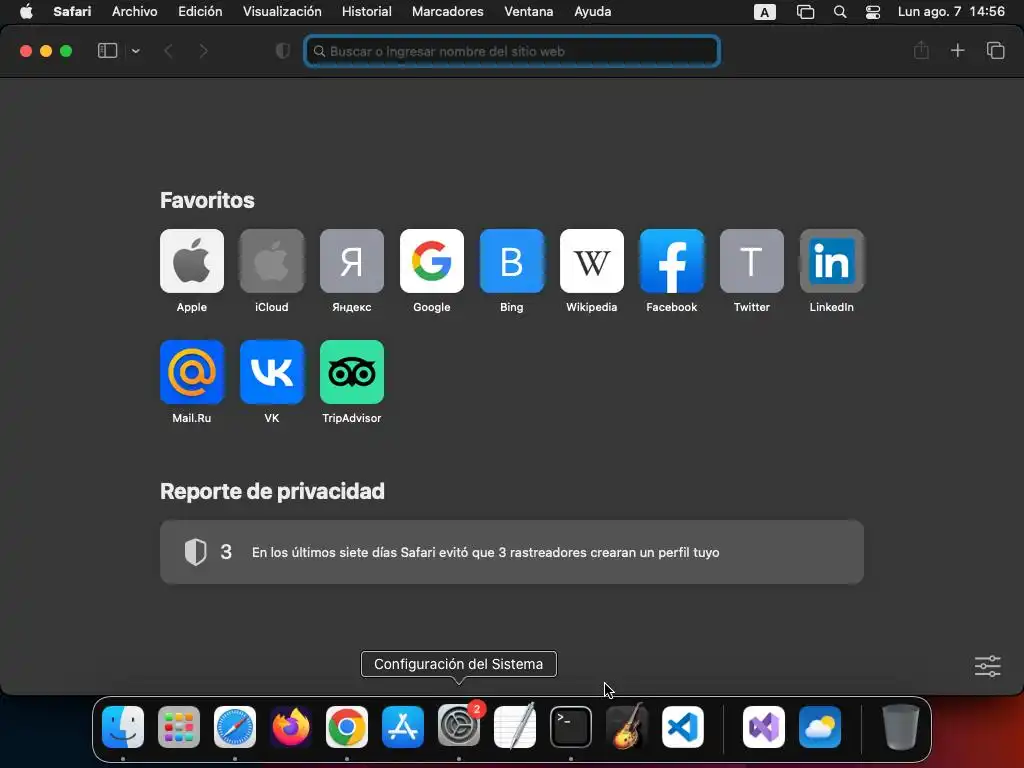Open the Edición menu

click(x=200, y=11)
